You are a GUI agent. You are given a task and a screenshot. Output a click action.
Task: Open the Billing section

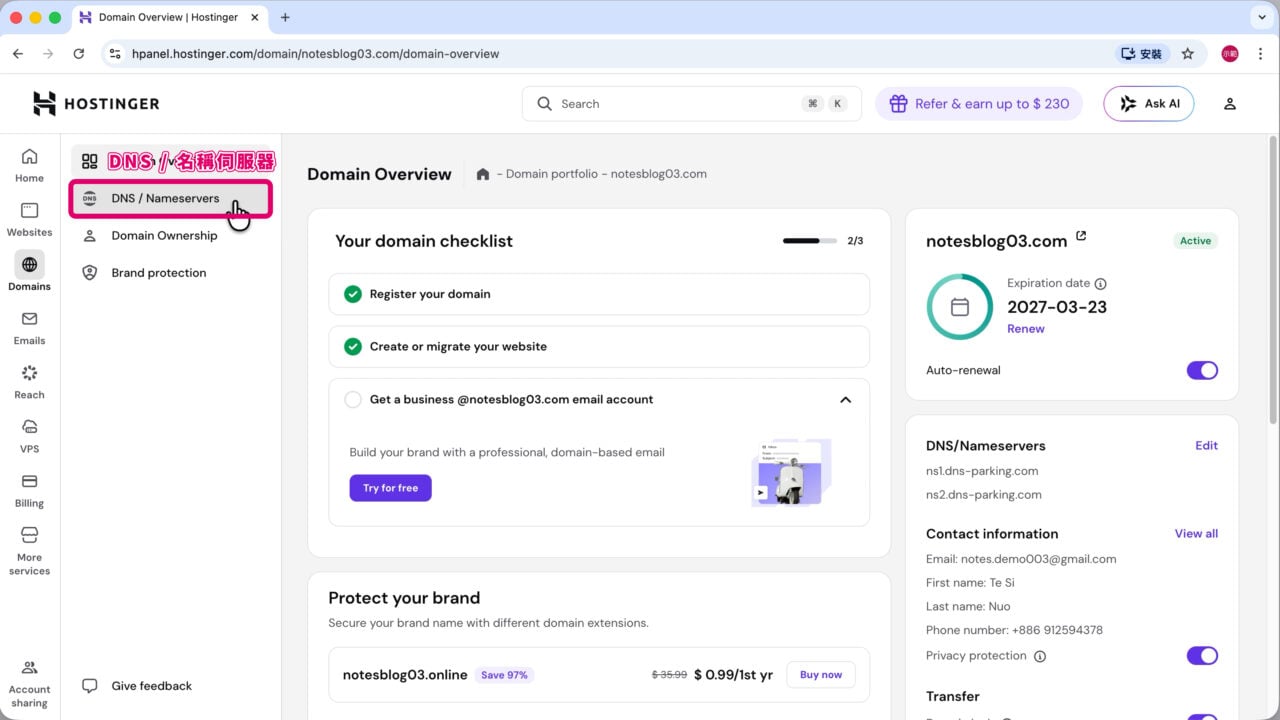(29, 491)
